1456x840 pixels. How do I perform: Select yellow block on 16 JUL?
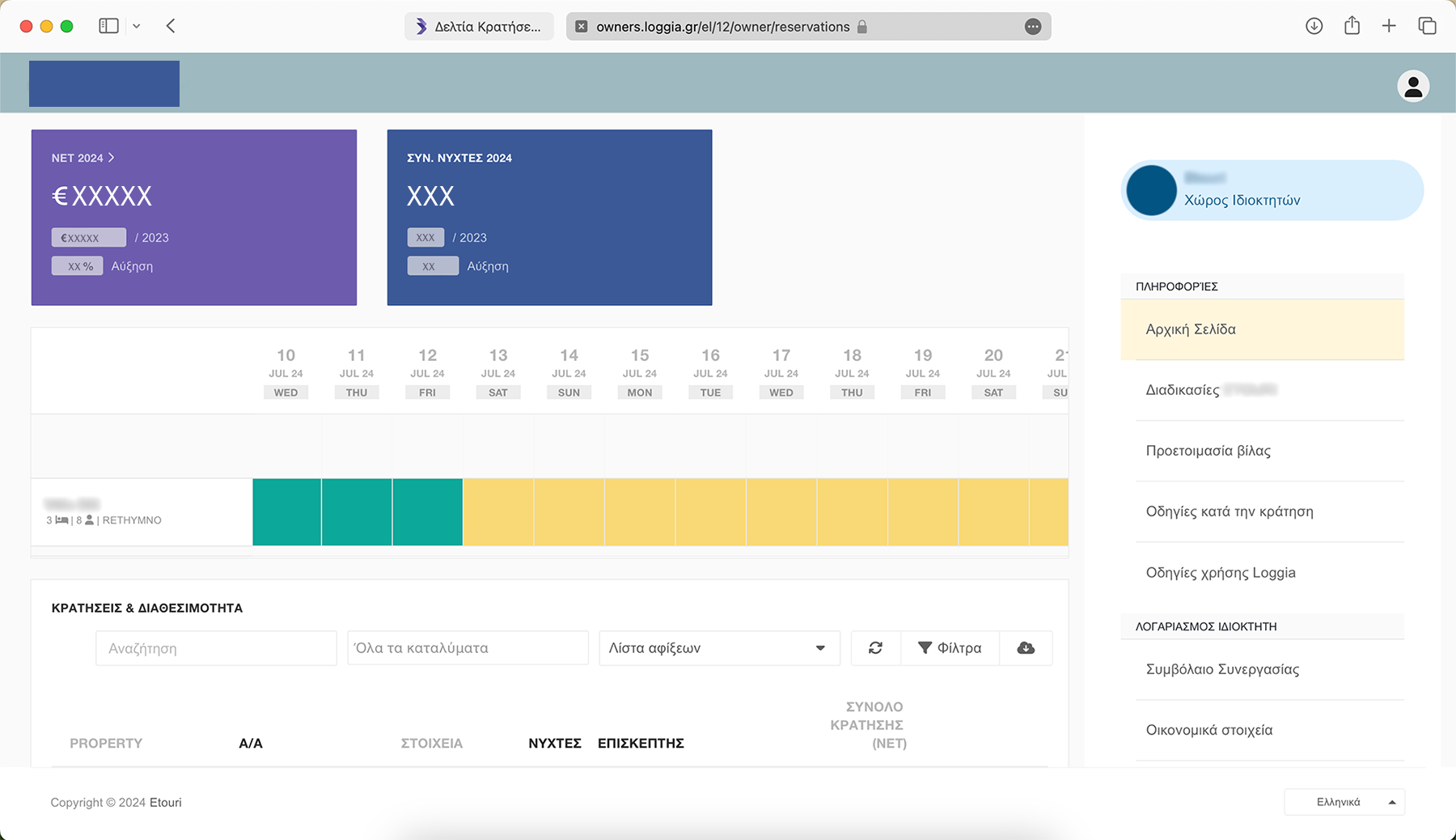(711, 512)
